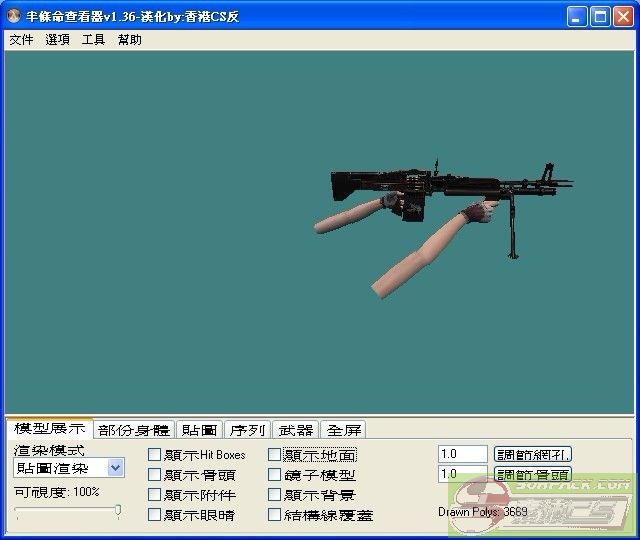Enable the 顯示地面 checkbox
This screenshot has height=540, width=640.
click(x=275, y=455)
